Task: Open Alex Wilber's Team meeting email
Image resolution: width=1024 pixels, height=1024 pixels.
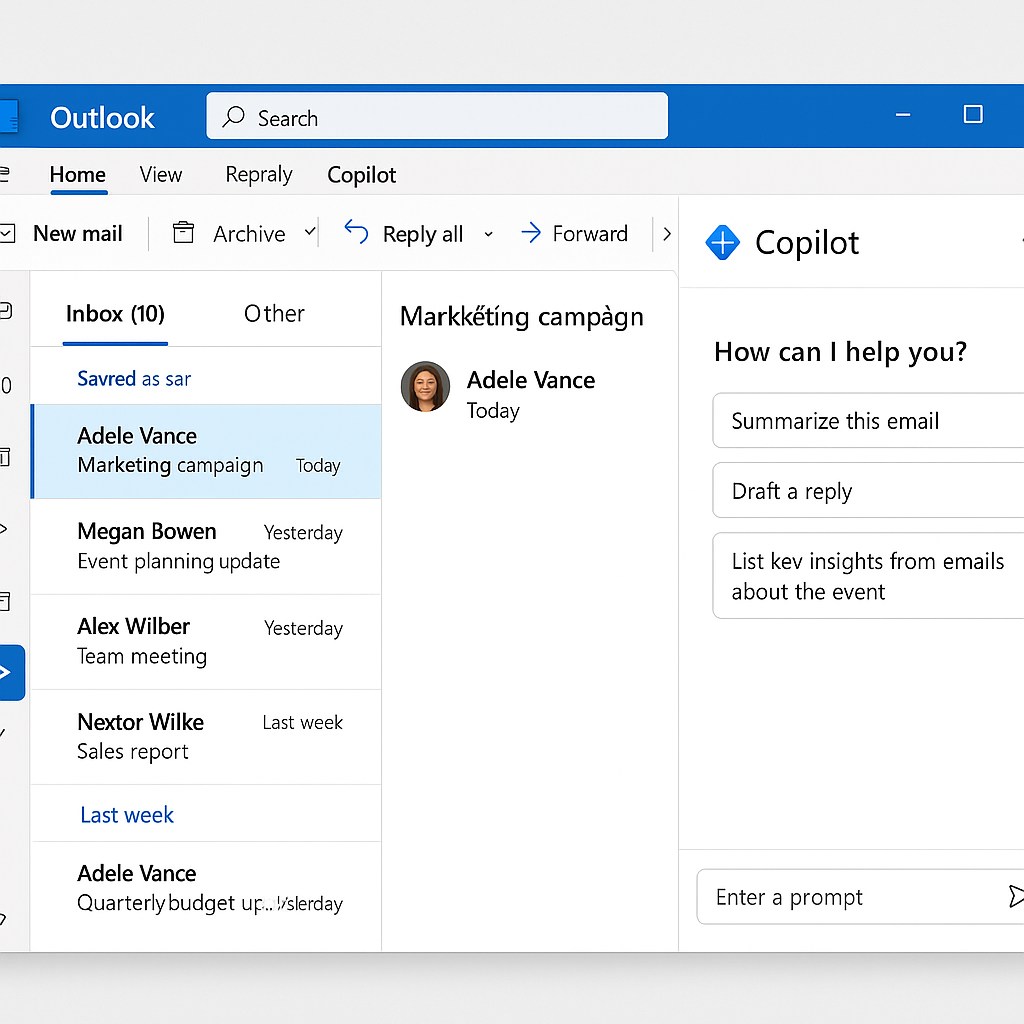Action: [x=206, y=642]
